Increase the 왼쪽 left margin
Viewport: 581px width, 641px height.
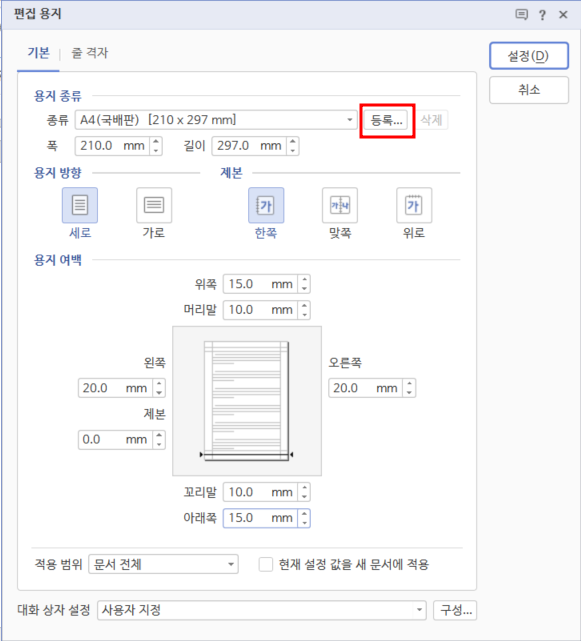click(159, 383)
